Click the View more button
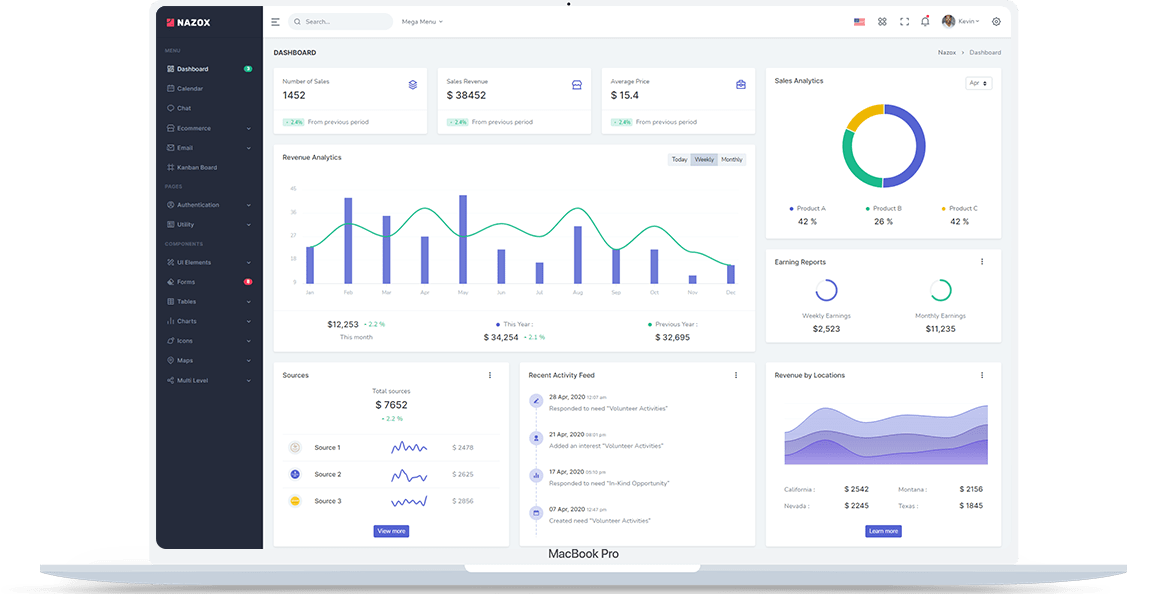 [391, 531]
